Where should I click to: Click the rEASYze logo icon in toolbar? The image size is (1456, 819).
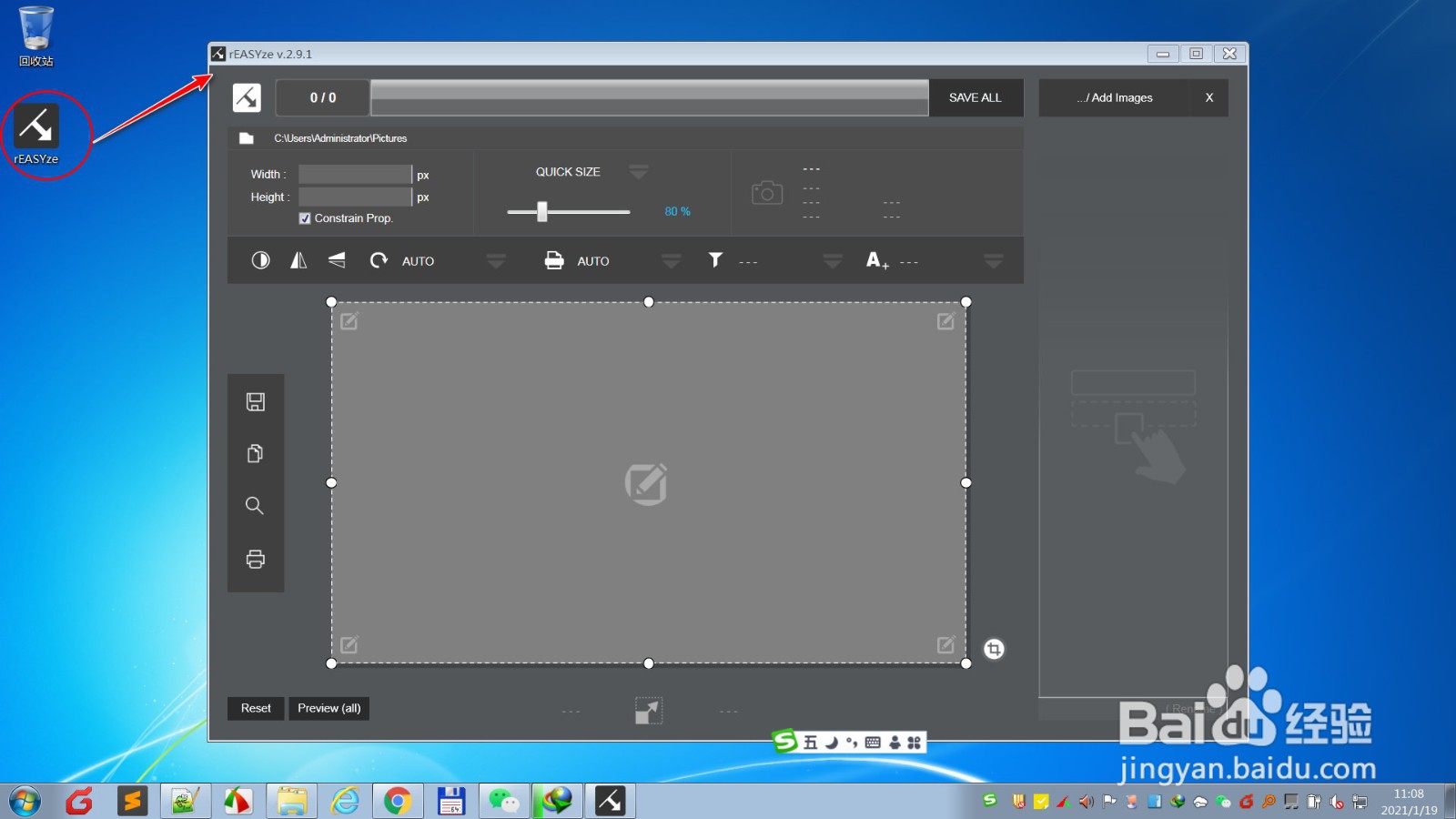click(247, 97)
